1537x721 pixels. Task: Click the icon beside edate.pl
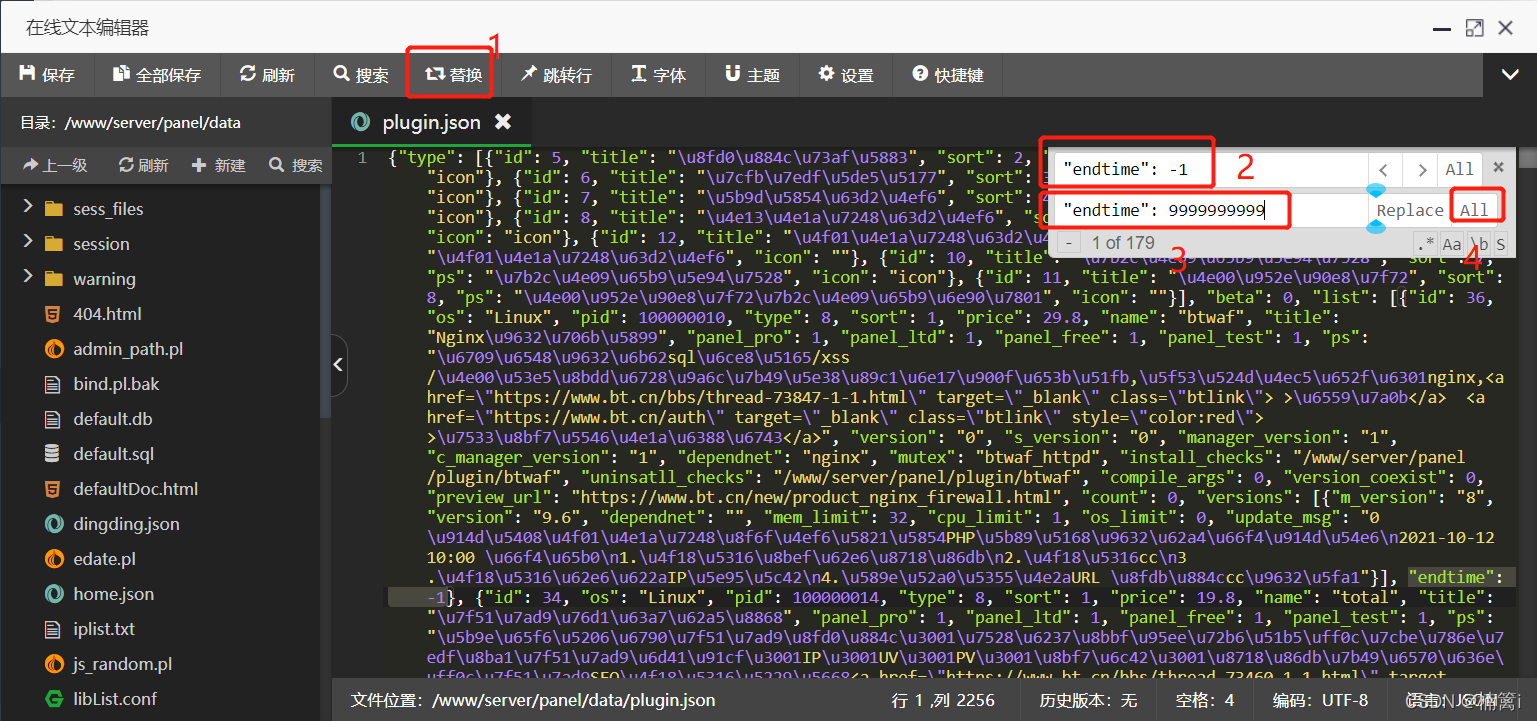[x=54, y=559]
